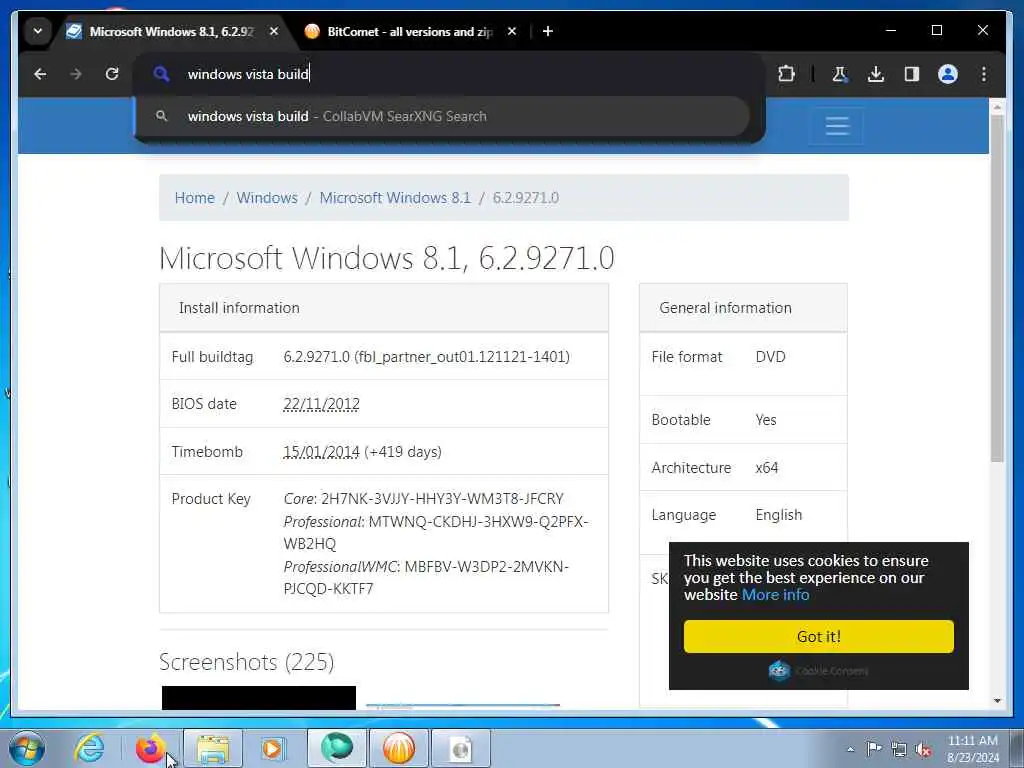Follow the Windows breadcrumb link
The height and width of the screenshot is (768, 1024).
pyautogui.click(x=267, y=198)
